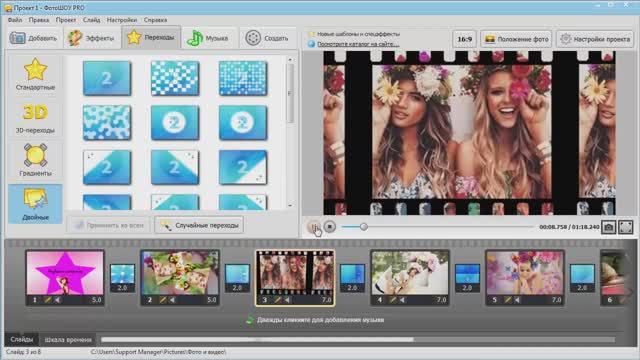640x360 pixels.
Task: Choose the dotted mosaic transition thumbnail
Action: coord(243,78)
